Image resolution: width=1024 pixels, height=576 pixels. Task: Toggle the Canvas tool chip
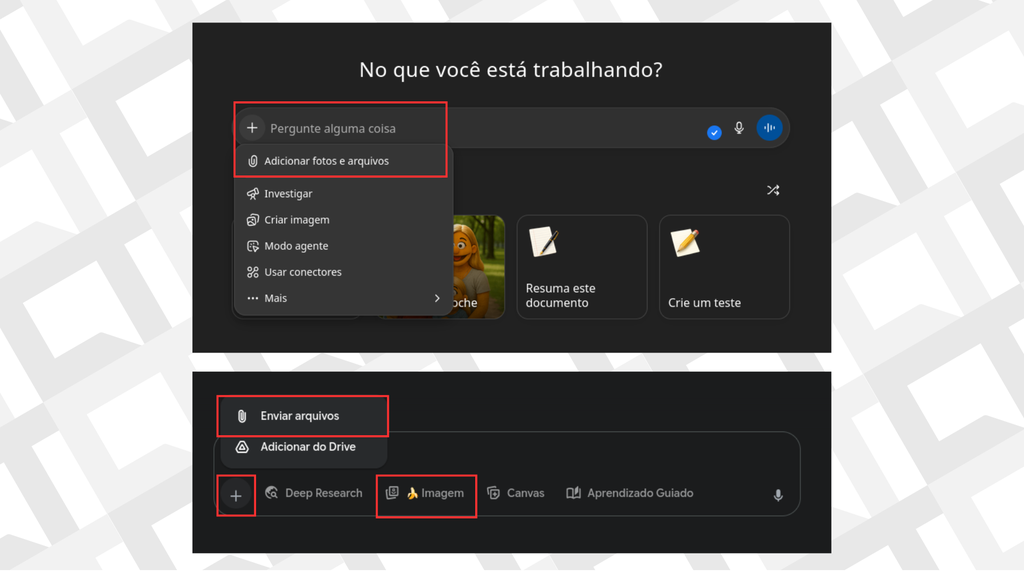tap(516, 493)
